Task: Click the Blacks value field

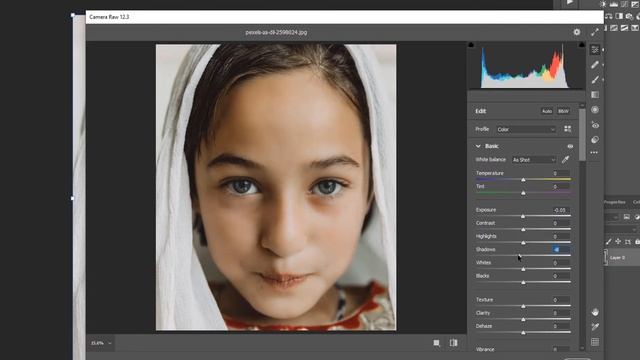Action: 560,276
